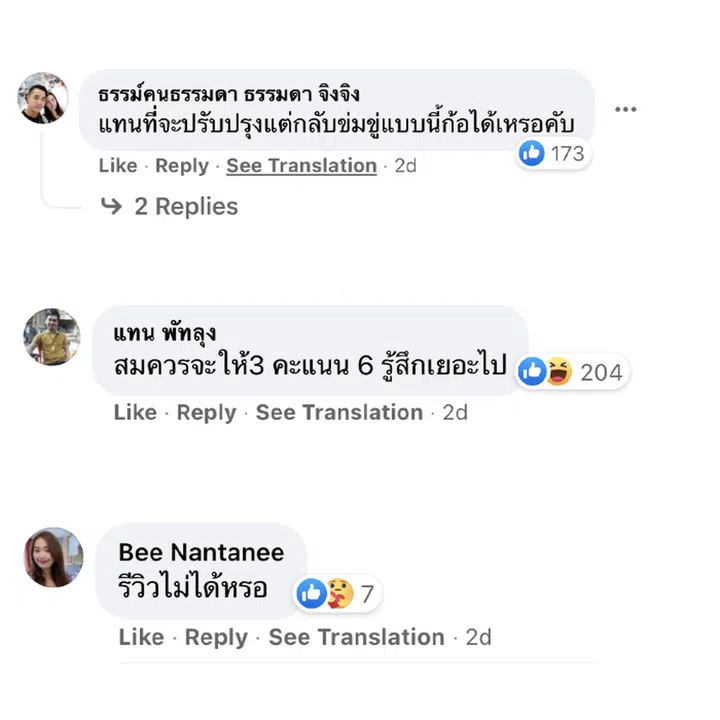Open แทน พัทลุง's profile picture

coord(51,337)
